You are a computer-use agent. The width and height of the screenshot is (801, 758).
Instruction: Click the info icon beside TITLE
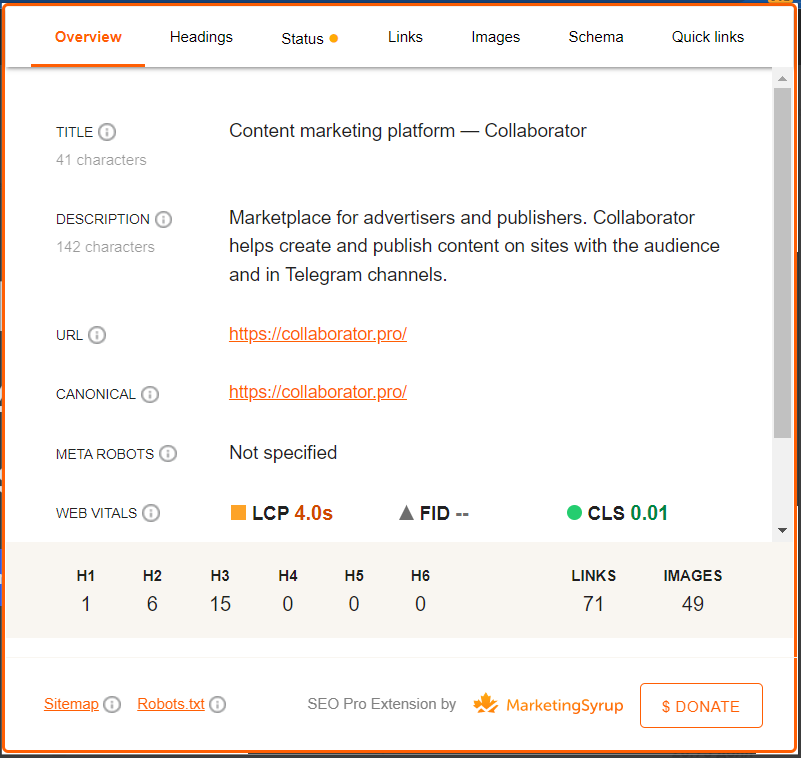(x=106, y=132)
